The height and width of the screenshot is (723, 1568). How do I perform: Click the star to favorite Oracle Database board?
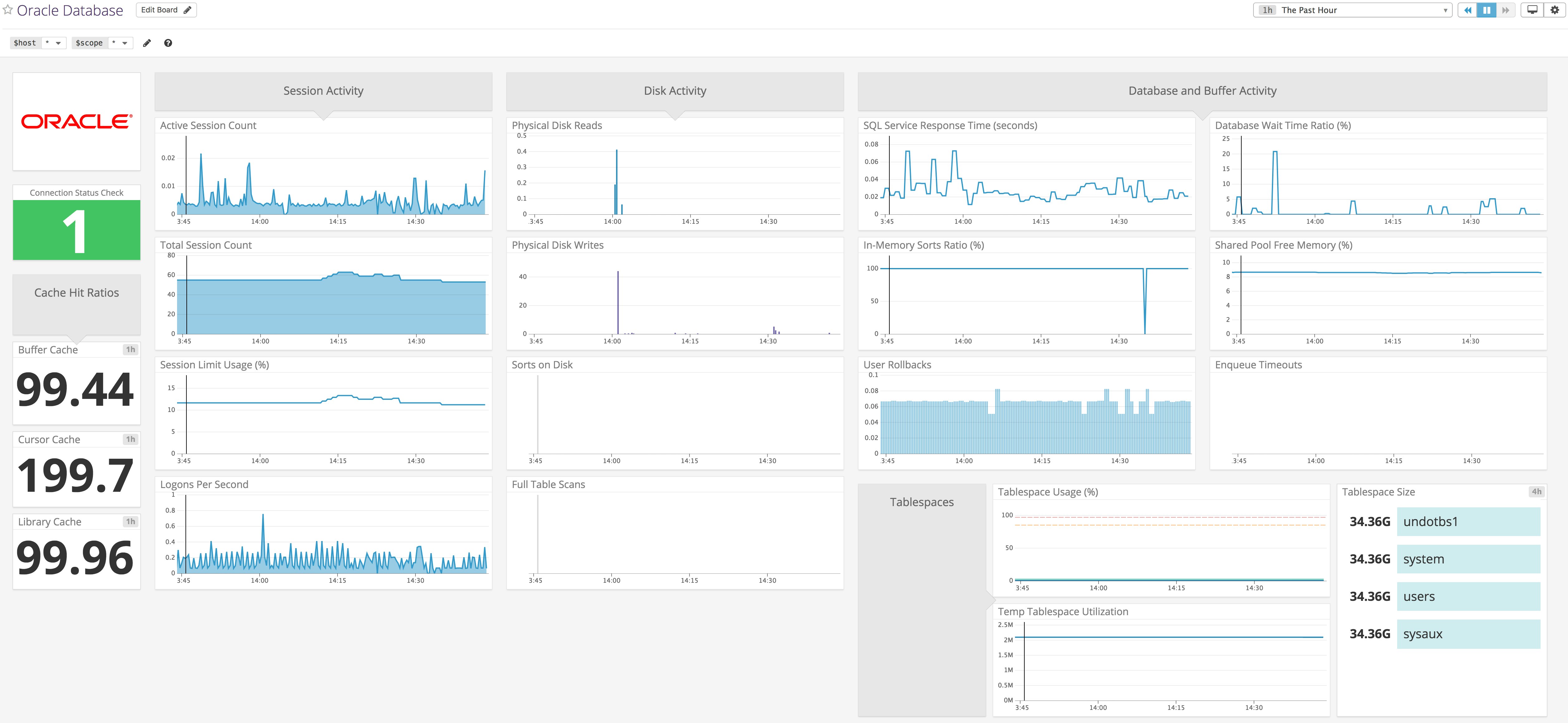pos(8,10)
